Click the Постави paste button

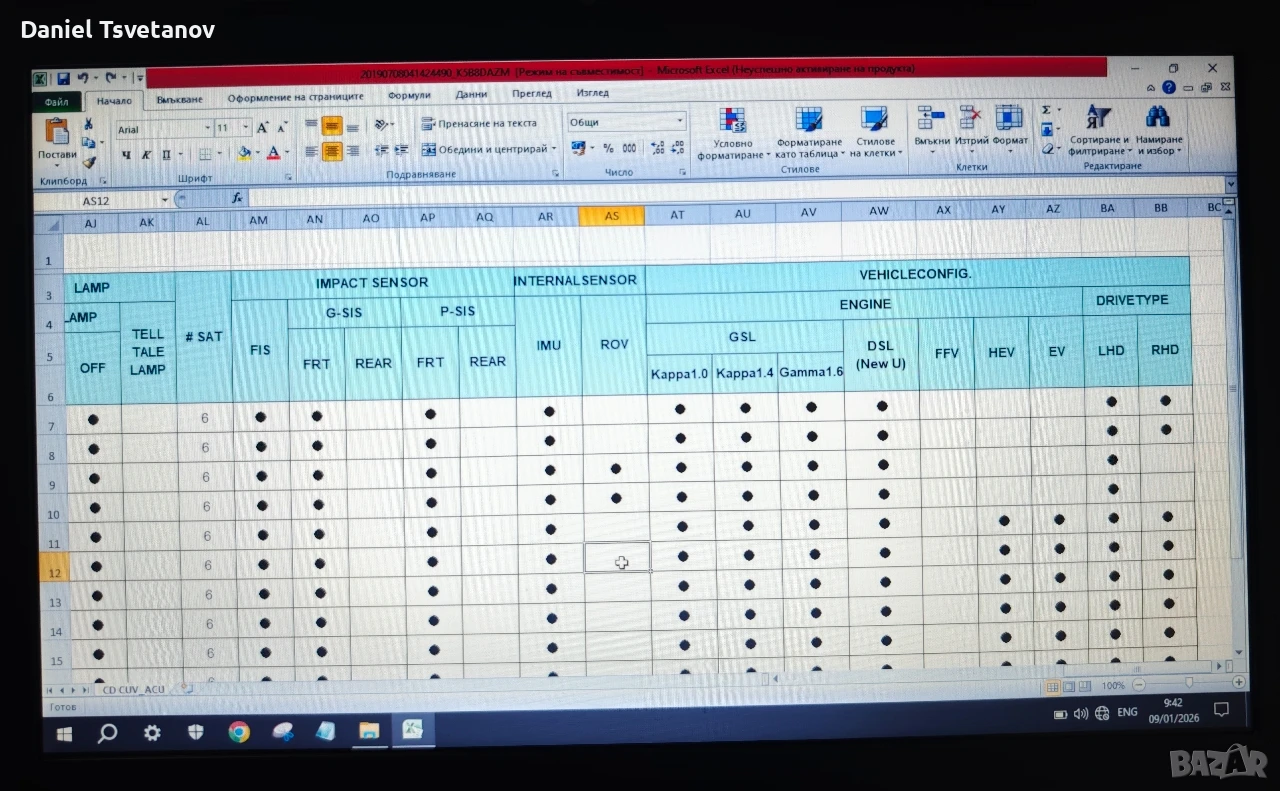57,141
